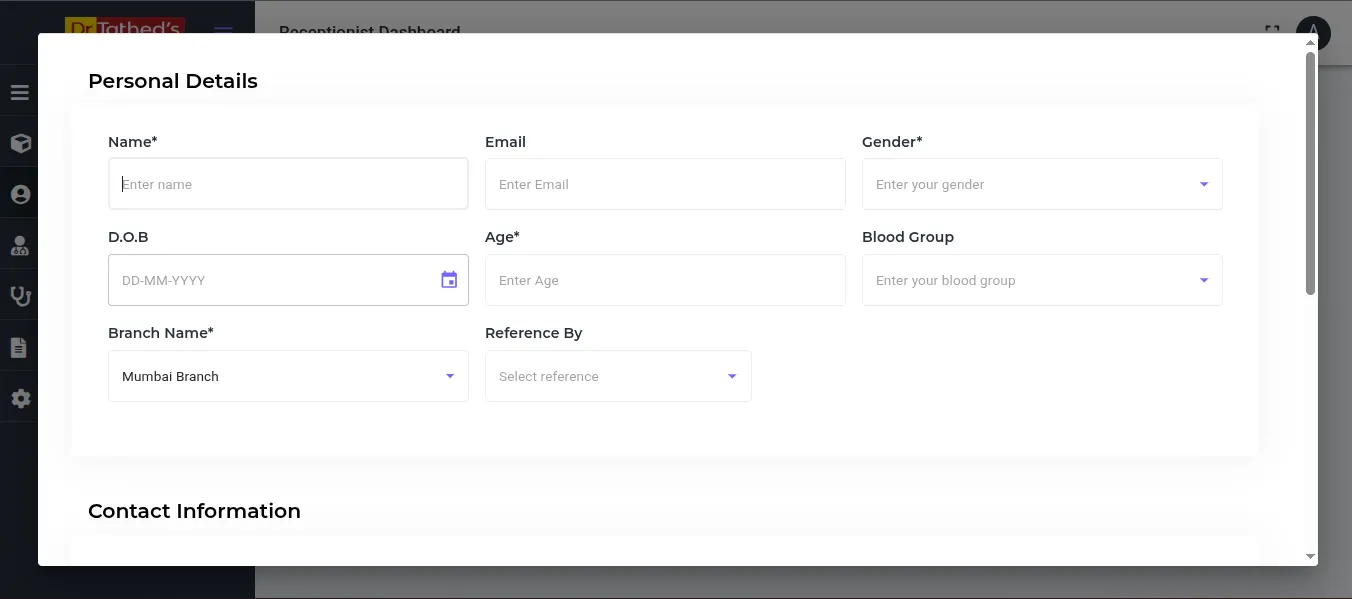The height and width of the screenshot is (599, 1352).
Task: Open the stethoscope treatments icon in sidebar
Action: point(20,296)
